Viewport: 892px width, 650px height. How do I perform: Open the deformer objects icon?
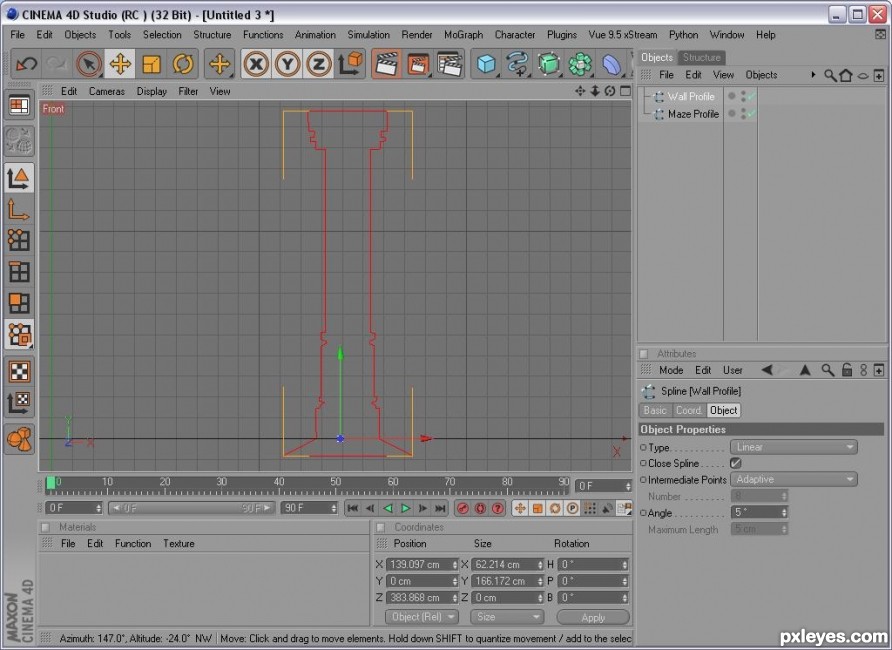pos(612,64)
